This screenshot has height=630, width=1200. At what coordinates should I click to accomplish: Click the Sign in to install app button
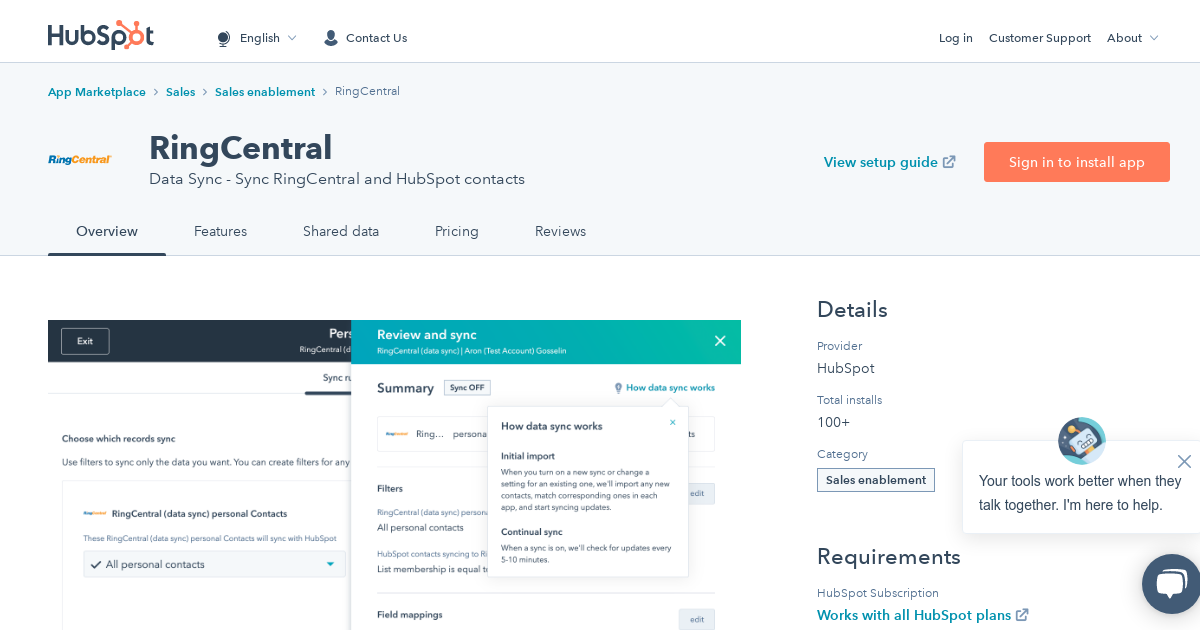tap(1077, 161)
